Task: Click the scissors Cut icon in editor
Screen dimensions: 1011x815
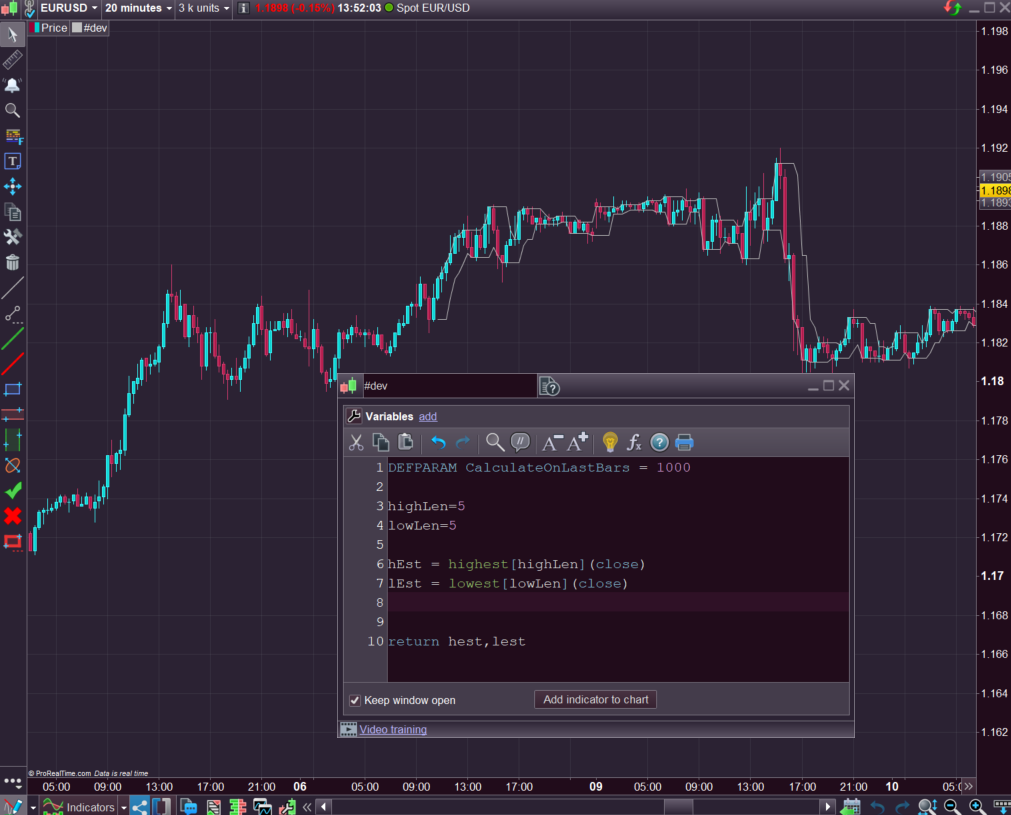Action: (356, 442)
